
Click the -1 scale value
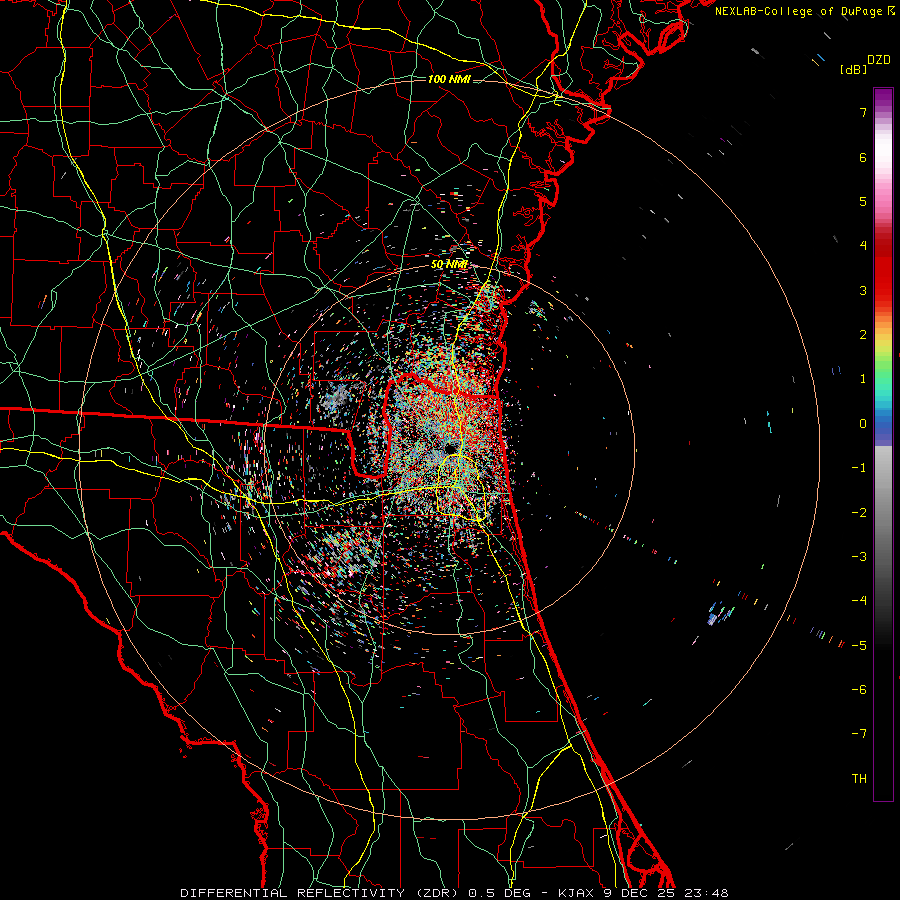coord(859,468)
